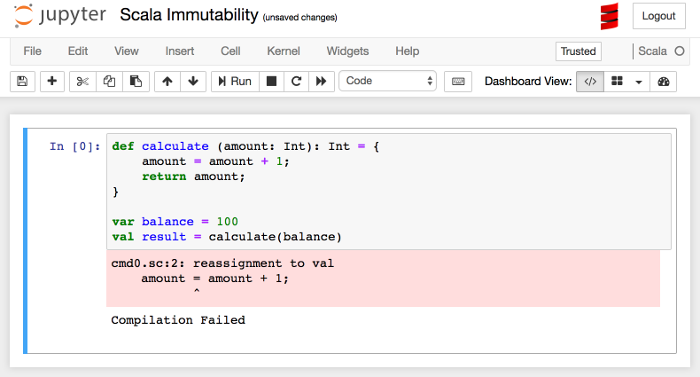Screen dimensions: 700x377
Task: Toggle dashboard code view button
Action: click(590, 81)
